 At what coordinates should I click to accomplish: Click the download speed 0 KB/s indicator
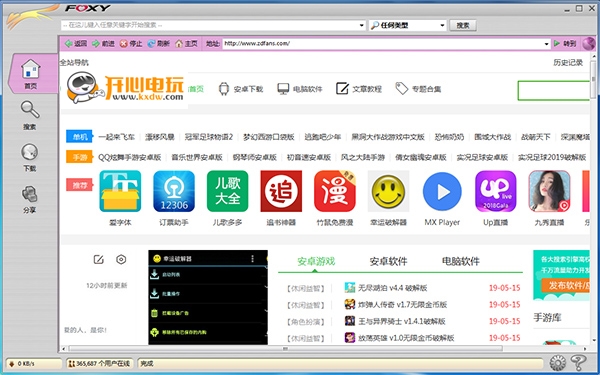coord(34,364)
